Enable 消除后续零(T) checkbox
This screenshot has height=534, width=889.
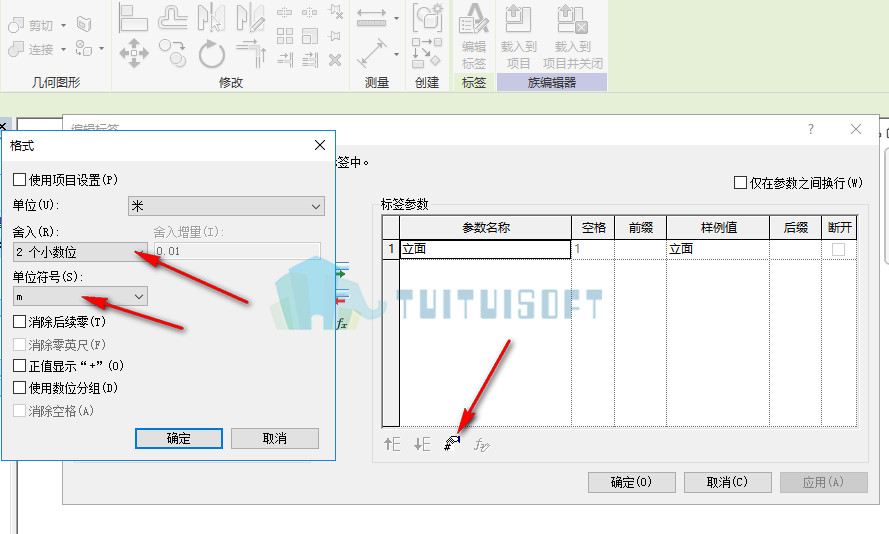coord(19,321)
